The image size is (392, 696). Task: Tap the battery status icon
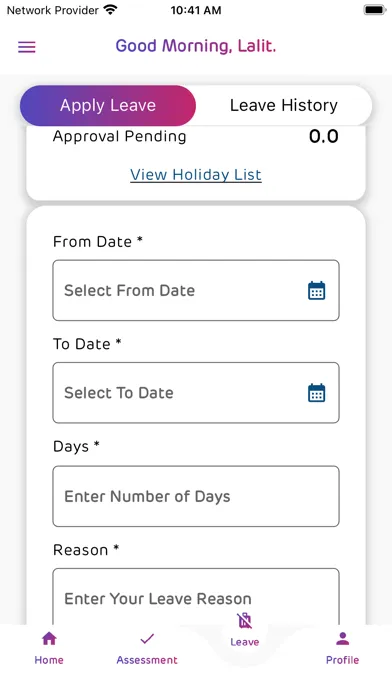(375, 10)
